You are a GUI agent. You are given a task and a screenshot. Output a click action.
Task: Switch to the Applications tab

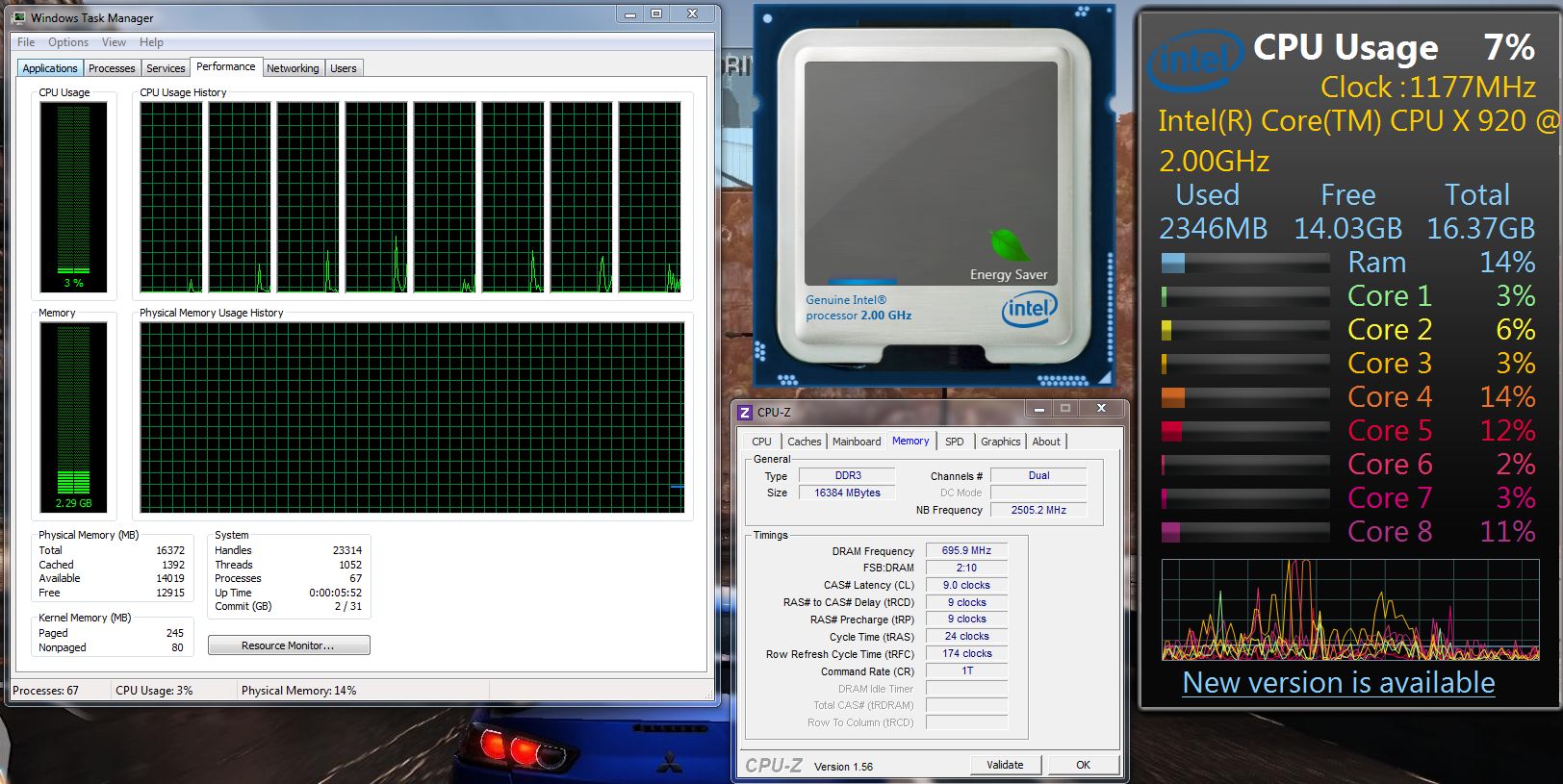pos(50,68)
